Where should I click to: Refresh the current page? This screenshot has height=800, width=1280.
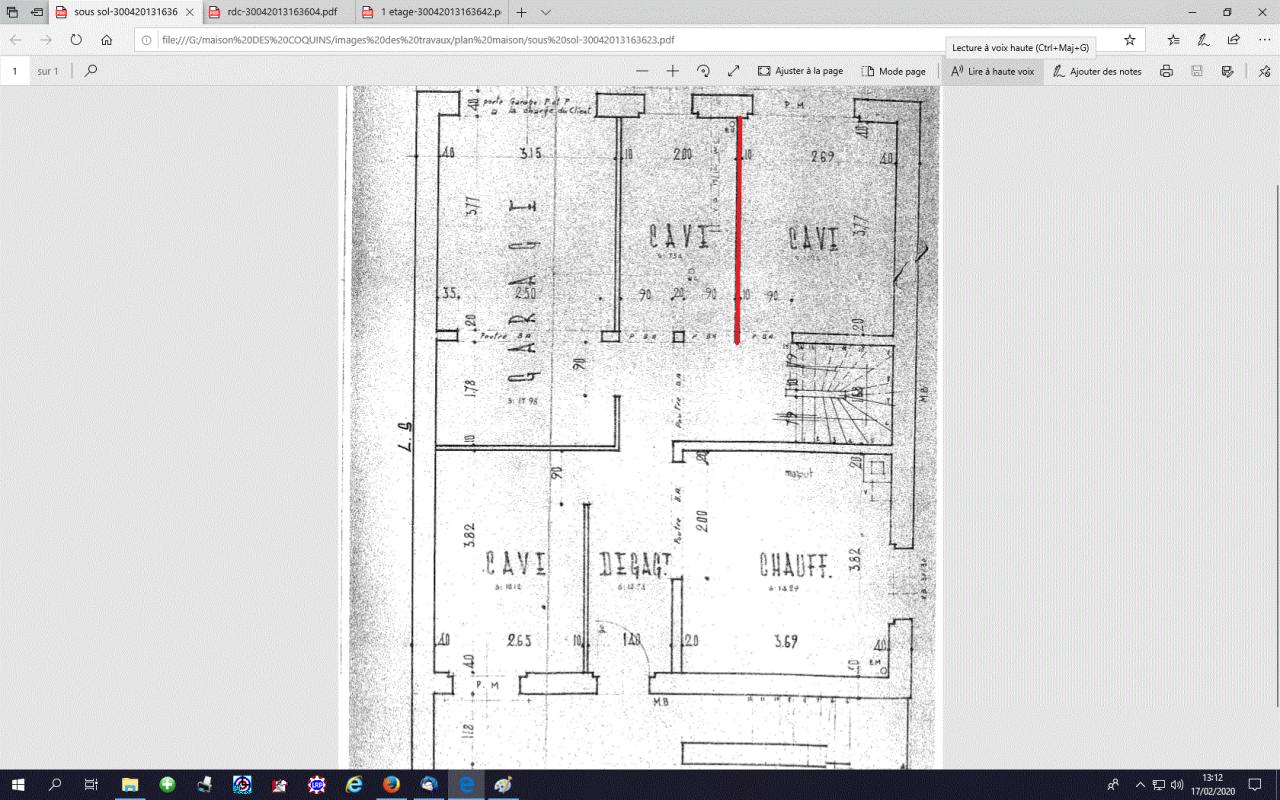tap(76, 40)
